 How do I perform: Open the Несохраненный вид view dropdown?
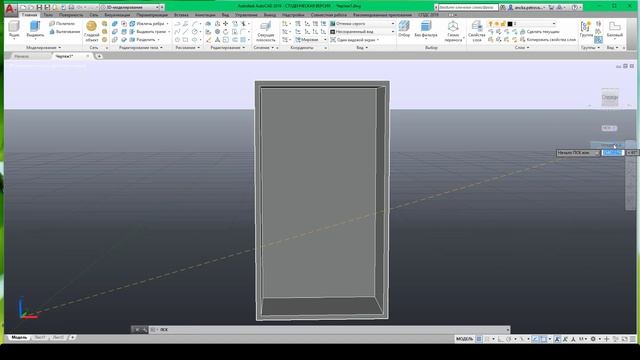[x=362, y=31]
